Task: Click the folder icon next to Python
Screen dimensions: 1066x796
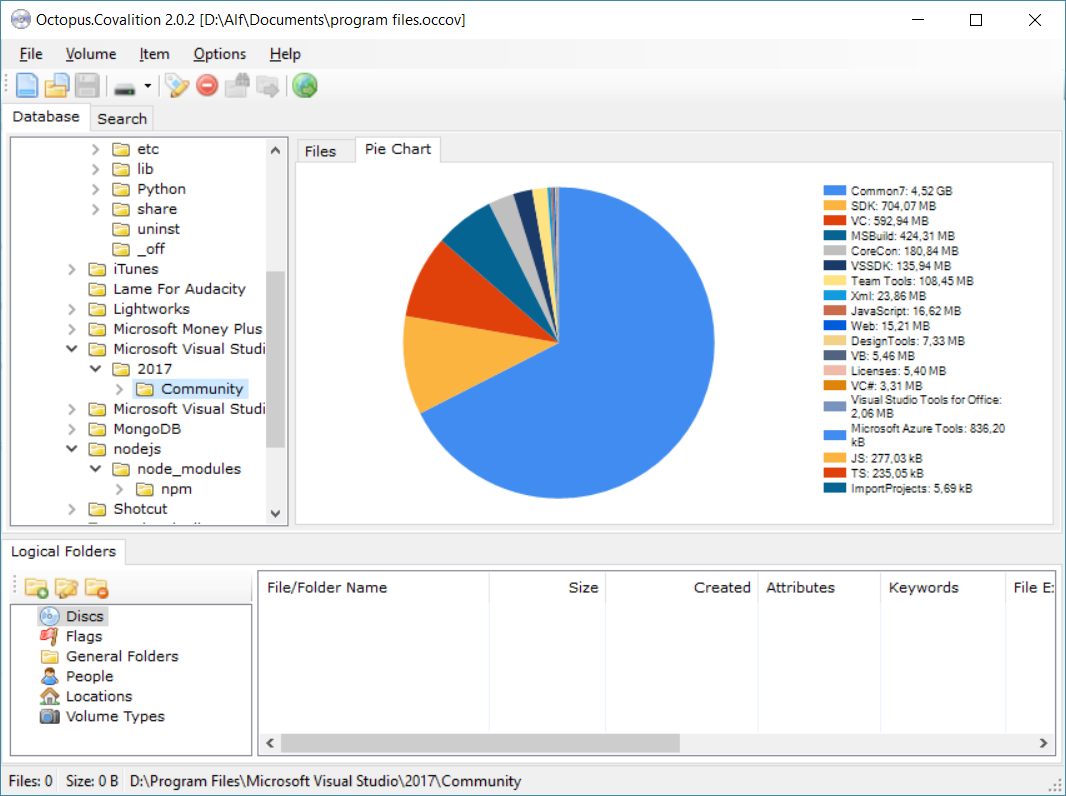Action: tap(121, 189)
